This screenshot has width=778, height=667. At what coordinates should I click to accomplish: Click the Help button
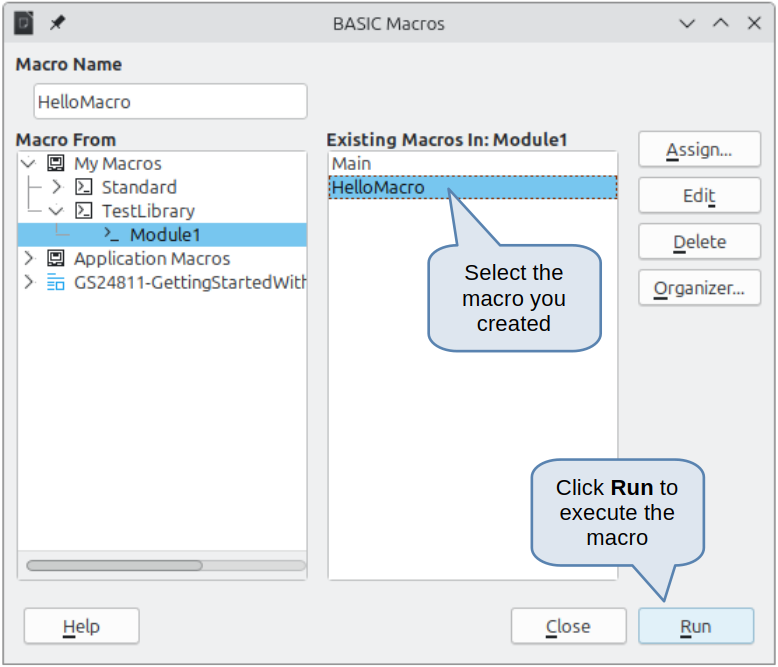tap(81, 626)
